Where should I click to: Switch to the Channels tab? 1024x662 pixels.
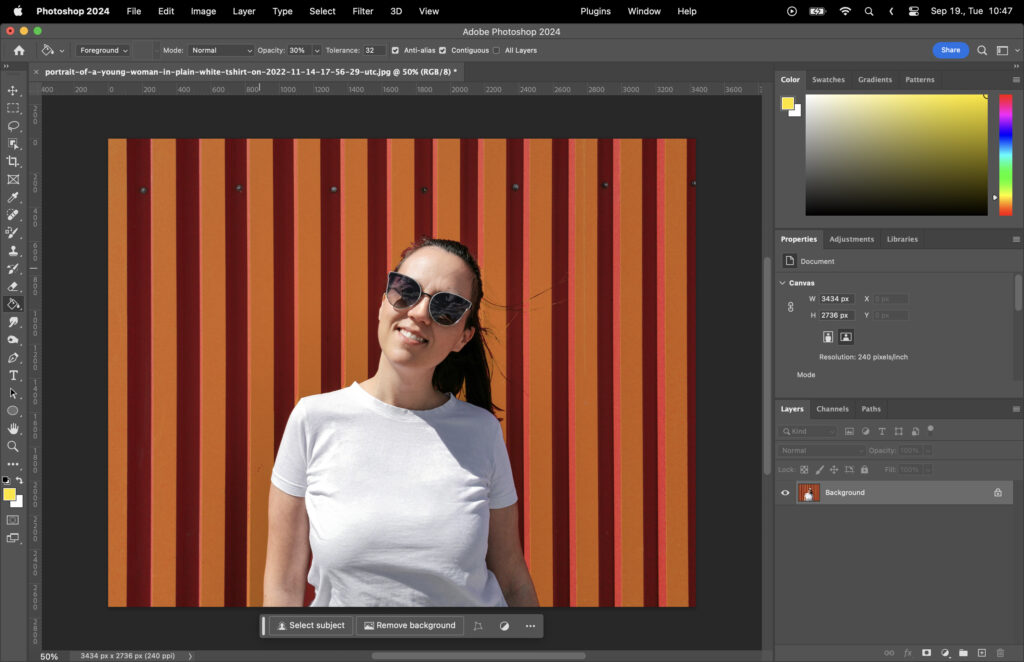pyautogui.click(x=832, y=408)
